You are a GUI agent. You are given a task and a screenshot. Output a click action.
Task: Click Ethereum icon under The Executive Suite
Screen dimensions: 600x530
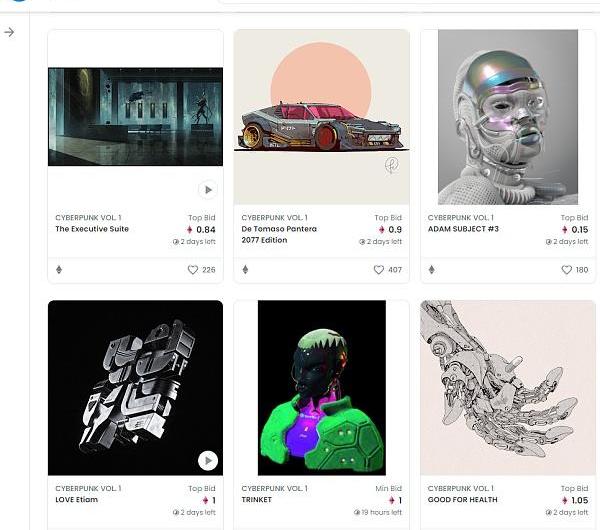[59, 270]
